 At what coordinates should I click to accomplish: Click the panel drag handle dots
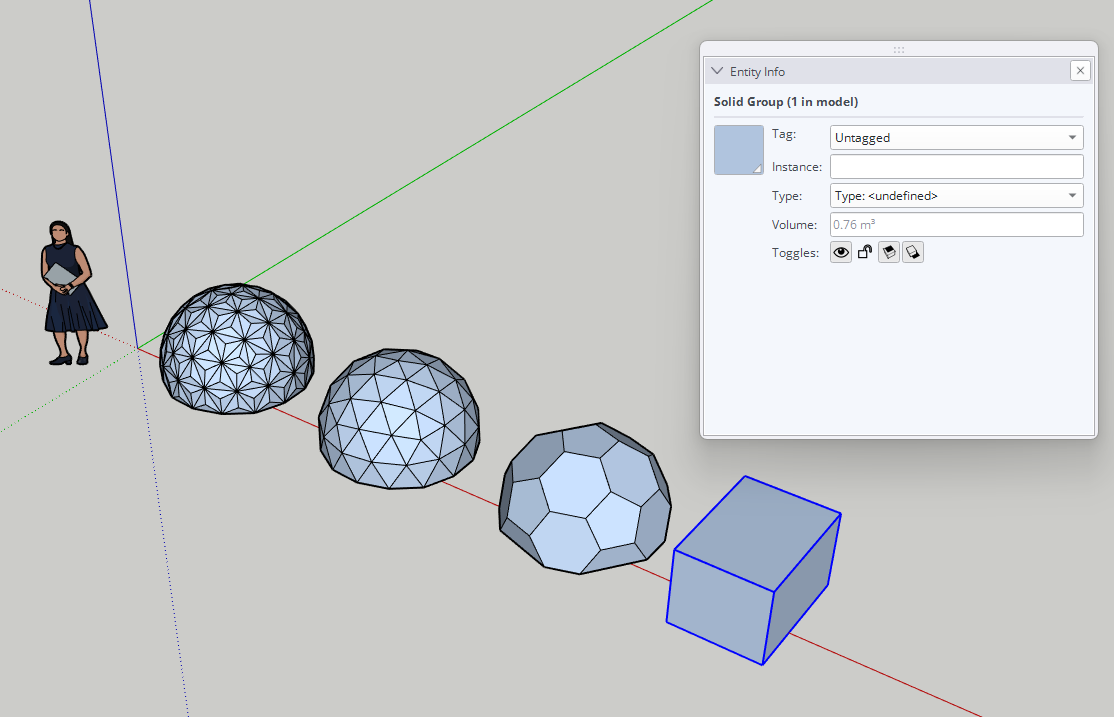coord(899,50)
